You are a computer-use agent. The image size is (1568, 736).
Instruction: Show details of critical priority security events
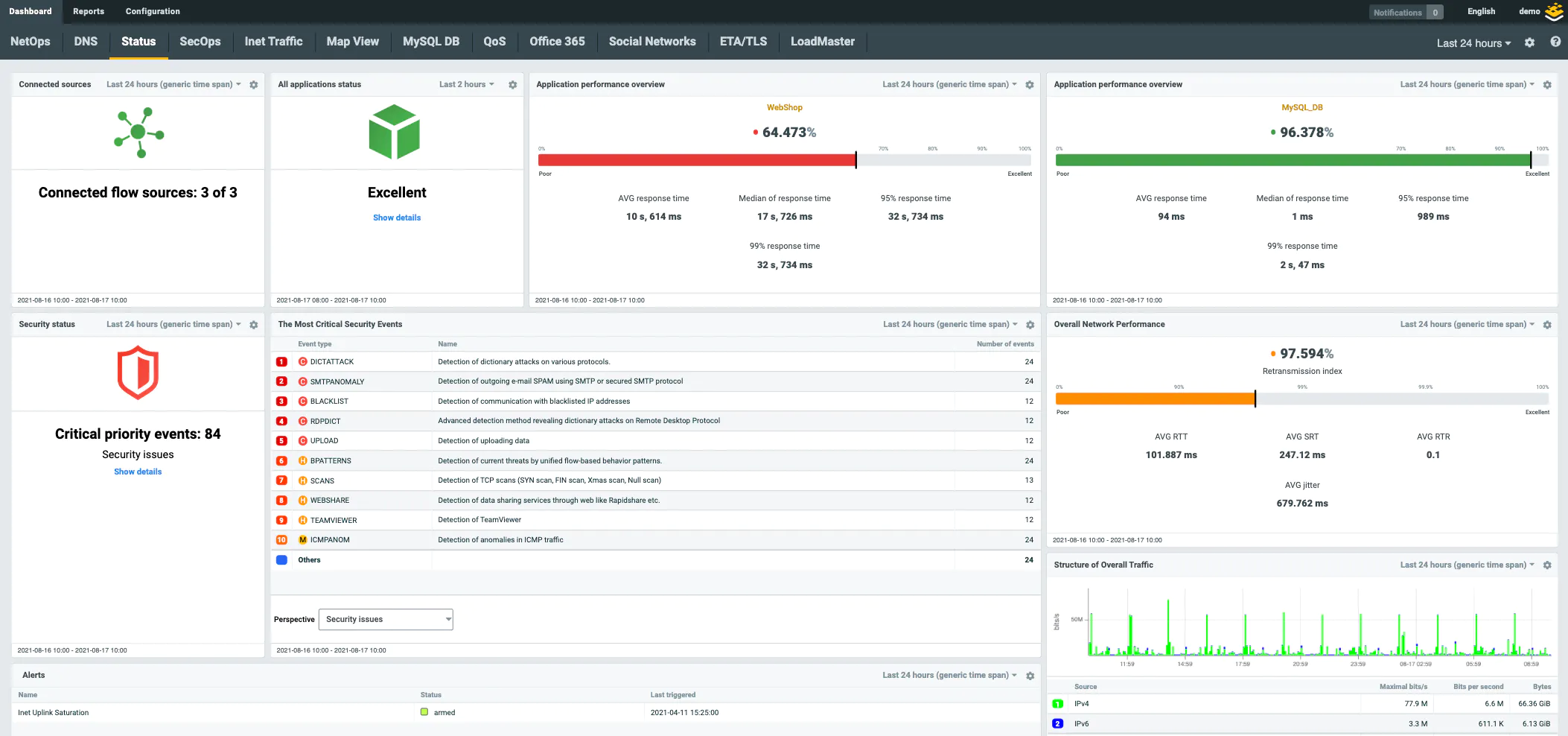pos(137,471)
